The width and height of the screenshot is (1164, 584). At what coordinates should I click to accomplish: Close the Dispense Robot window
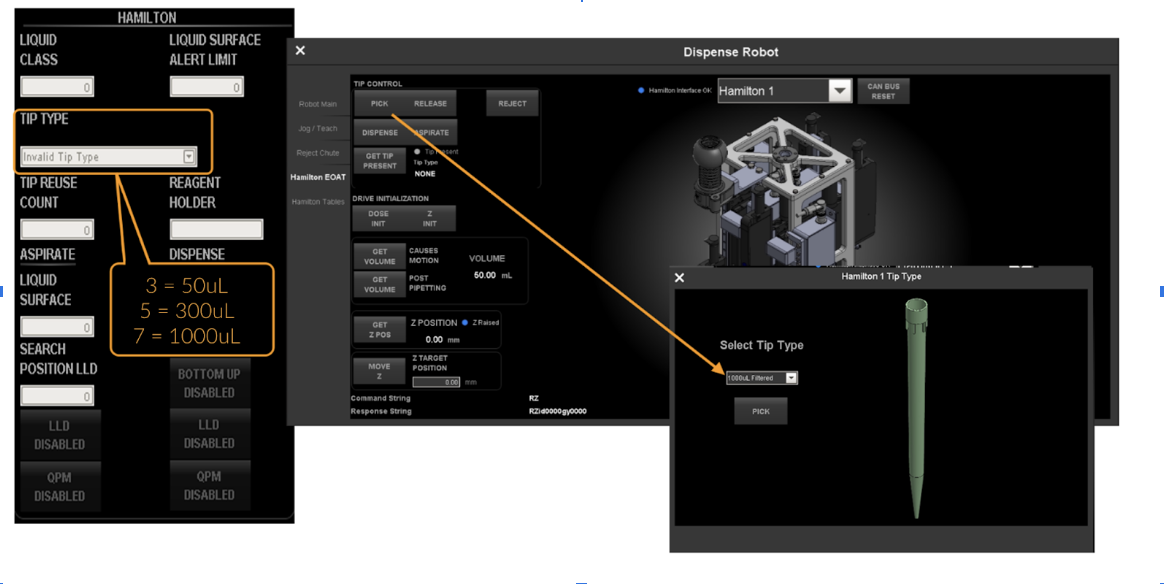300,50
